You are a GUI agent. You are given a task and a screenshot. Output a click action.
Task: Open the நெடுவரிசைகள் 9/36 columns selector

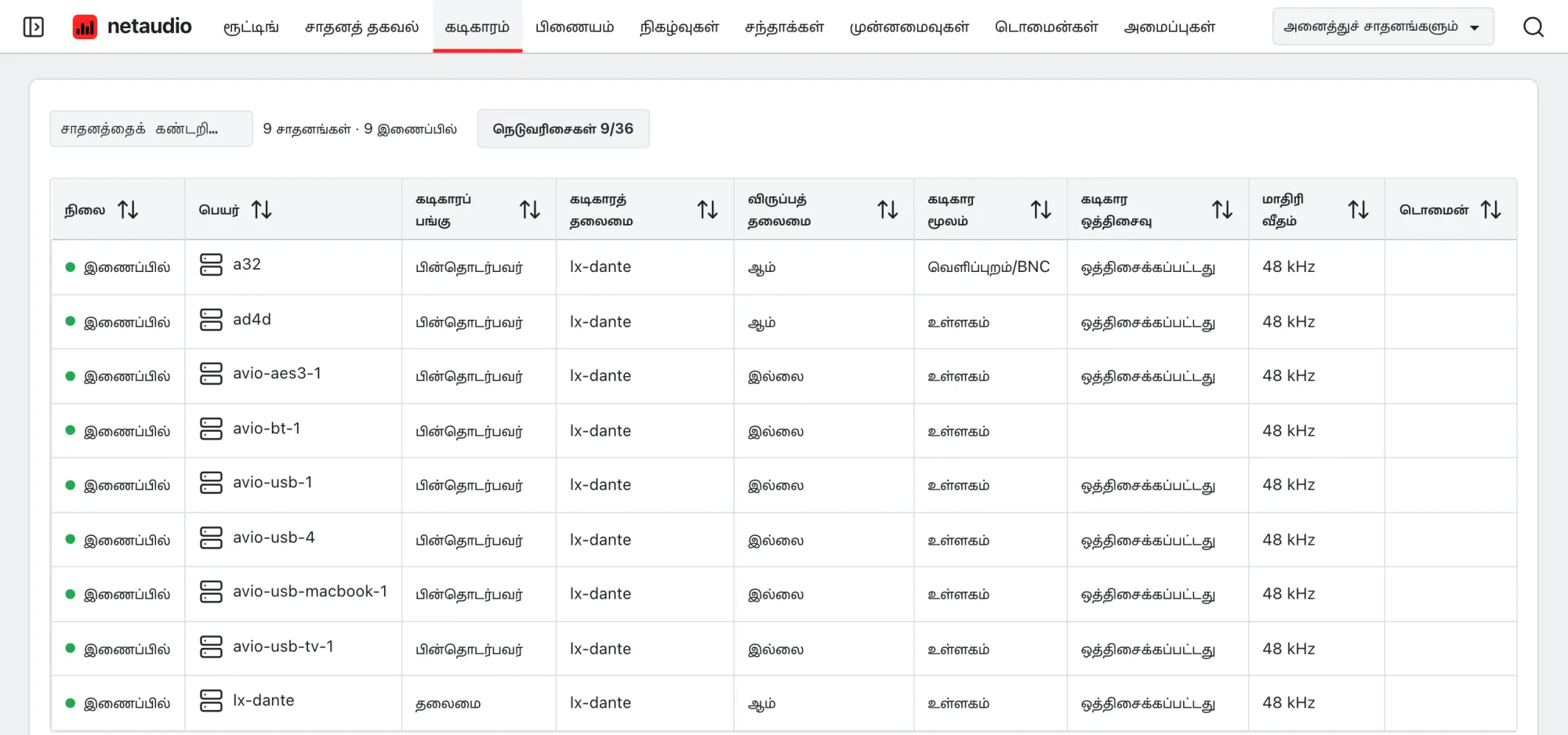[563, 129]
